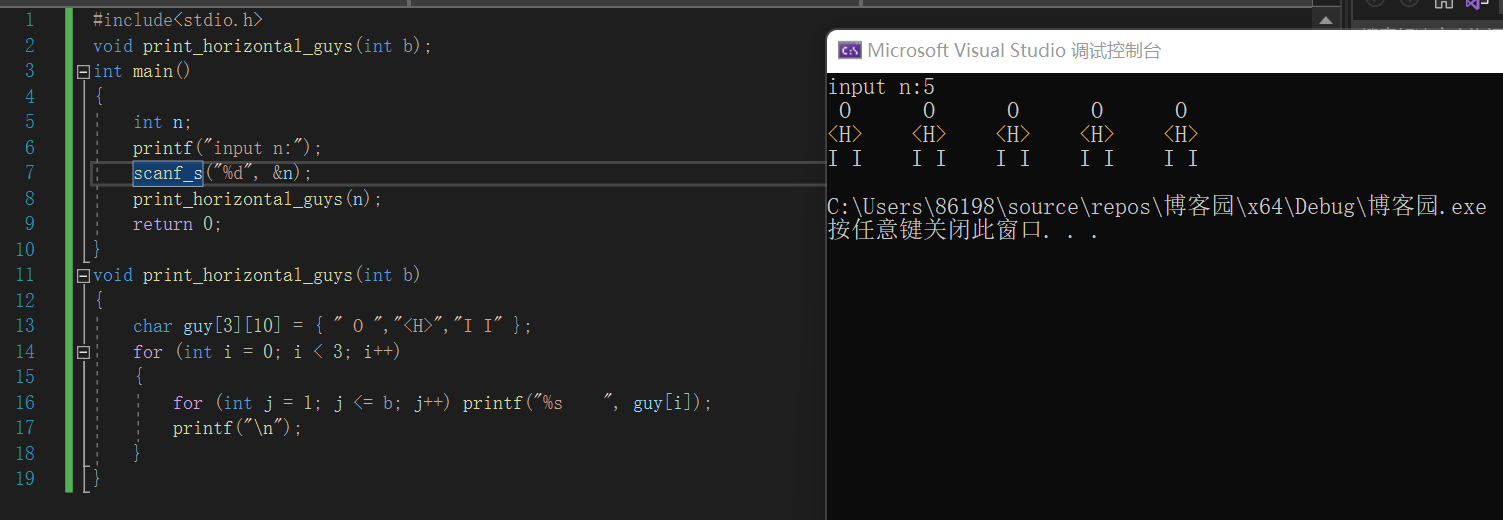The height and width of the screenshot is (520, 1503).
Task: Click the debug console window icon
Action: (x=849, y=51)
